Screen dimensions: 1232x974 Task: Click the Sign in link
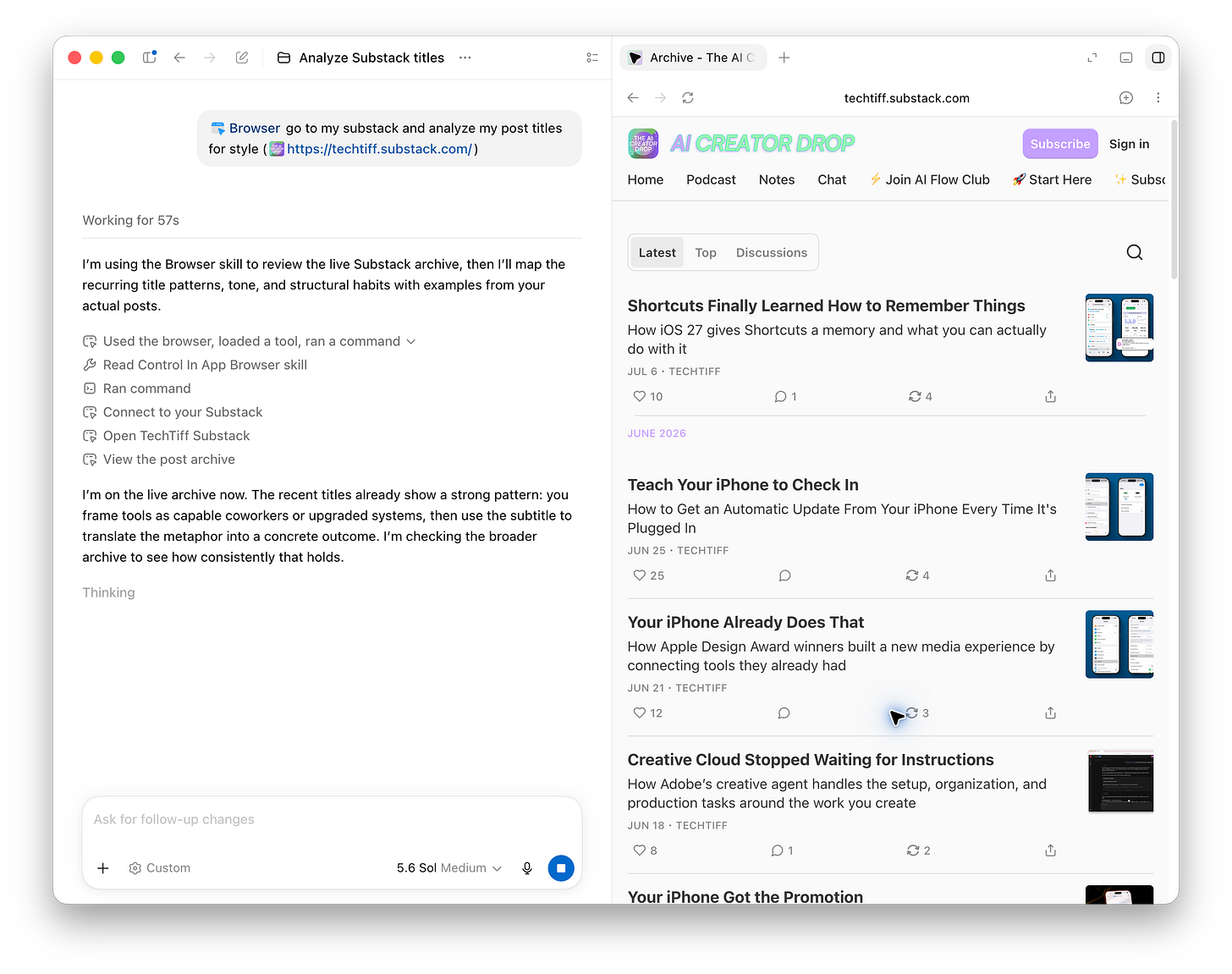coord(1129,144)
